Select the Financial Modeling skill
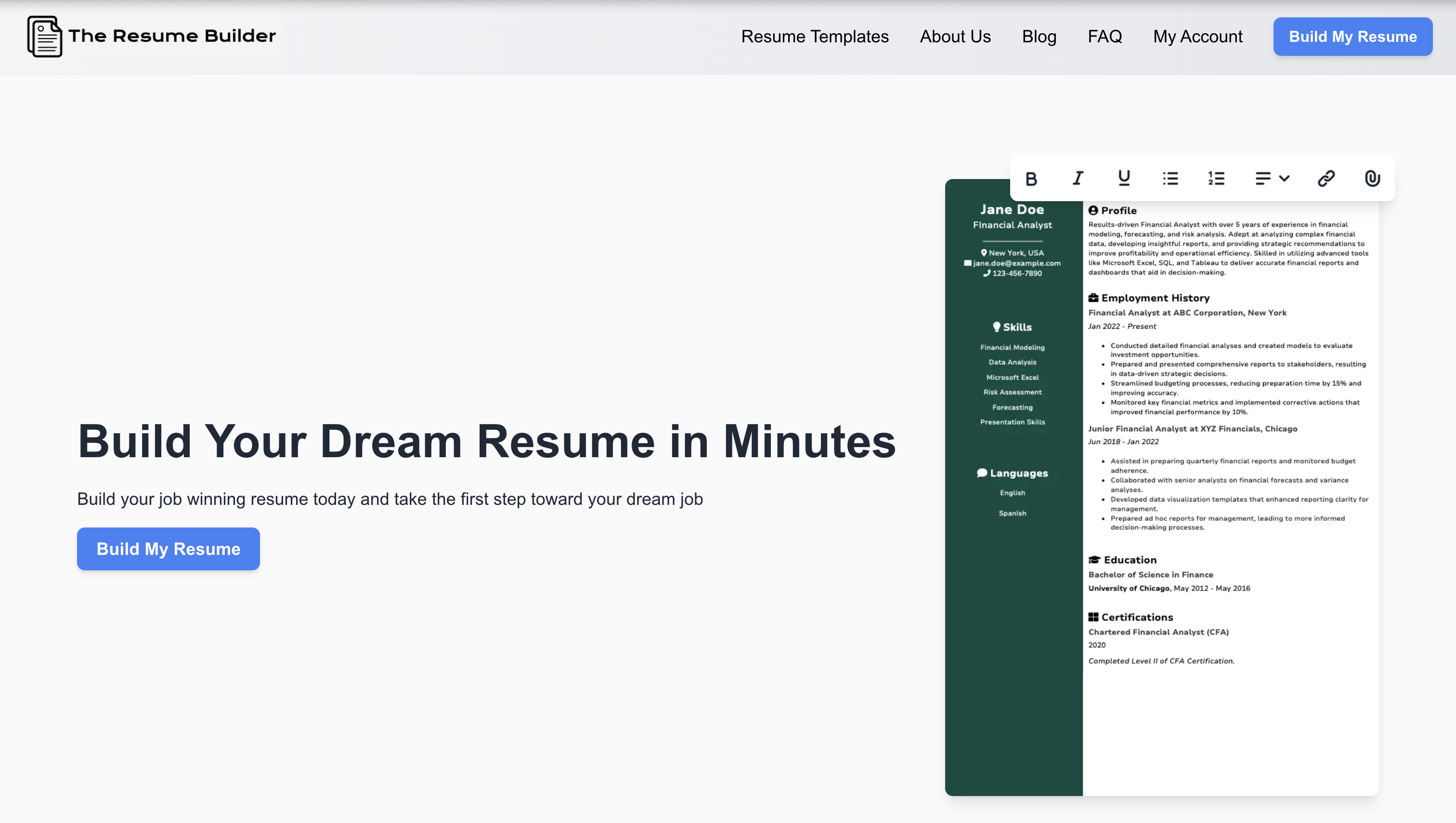1456x823 pixels. tap(1012, 347)
